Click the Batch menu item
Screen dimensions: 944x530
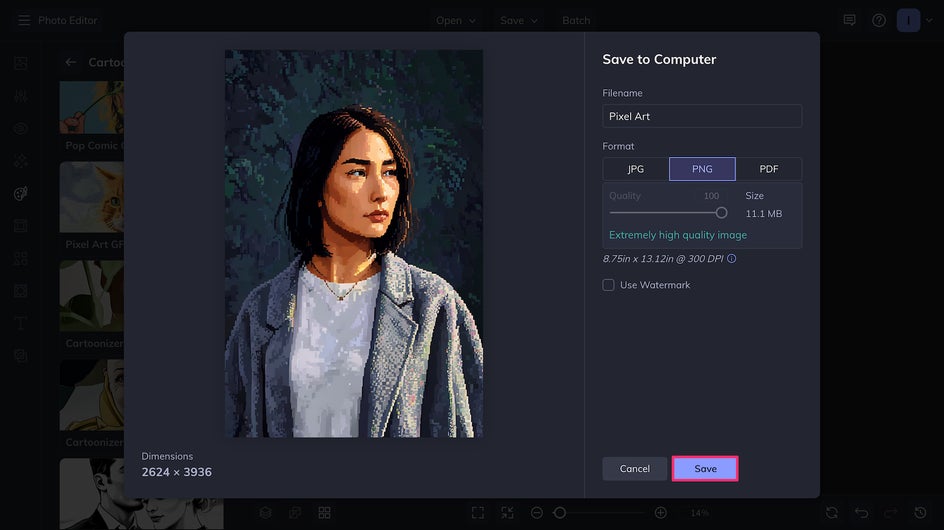point(576,20)
